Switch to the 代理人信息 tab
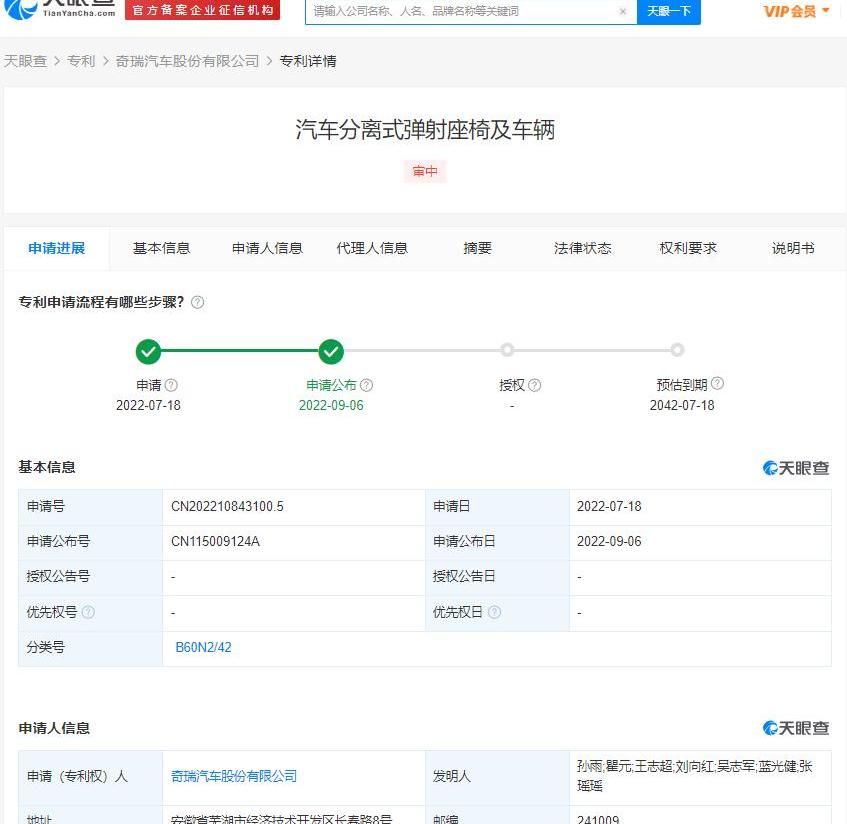Viewport: 847px width, 824px height. pyautogui.click(x=372, y=249)
